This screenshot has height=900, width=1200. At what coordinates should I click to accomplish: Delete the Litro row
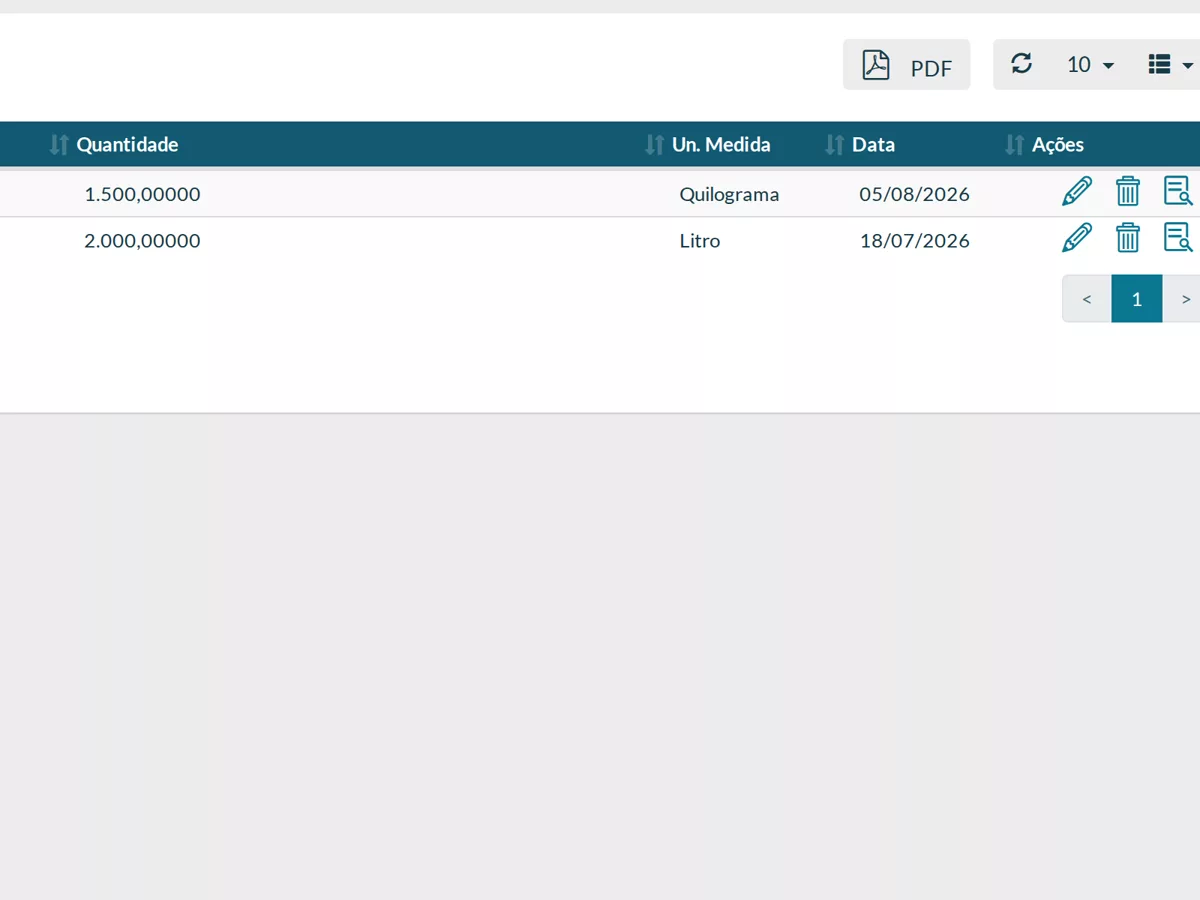pyautogui.click(x=1128, y=238)
